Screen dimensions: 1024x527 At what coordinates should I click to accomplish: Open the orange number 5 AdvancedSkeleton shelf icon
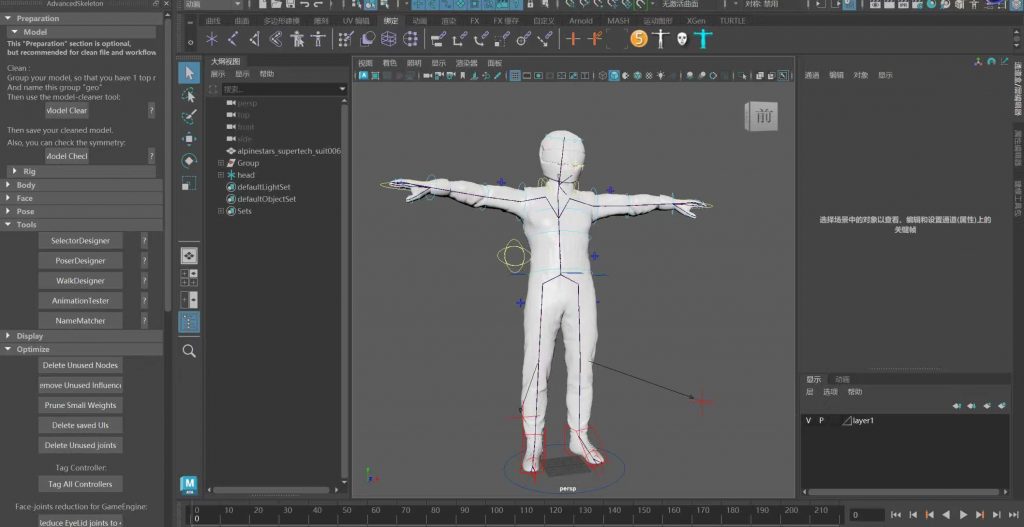[639, 39]
